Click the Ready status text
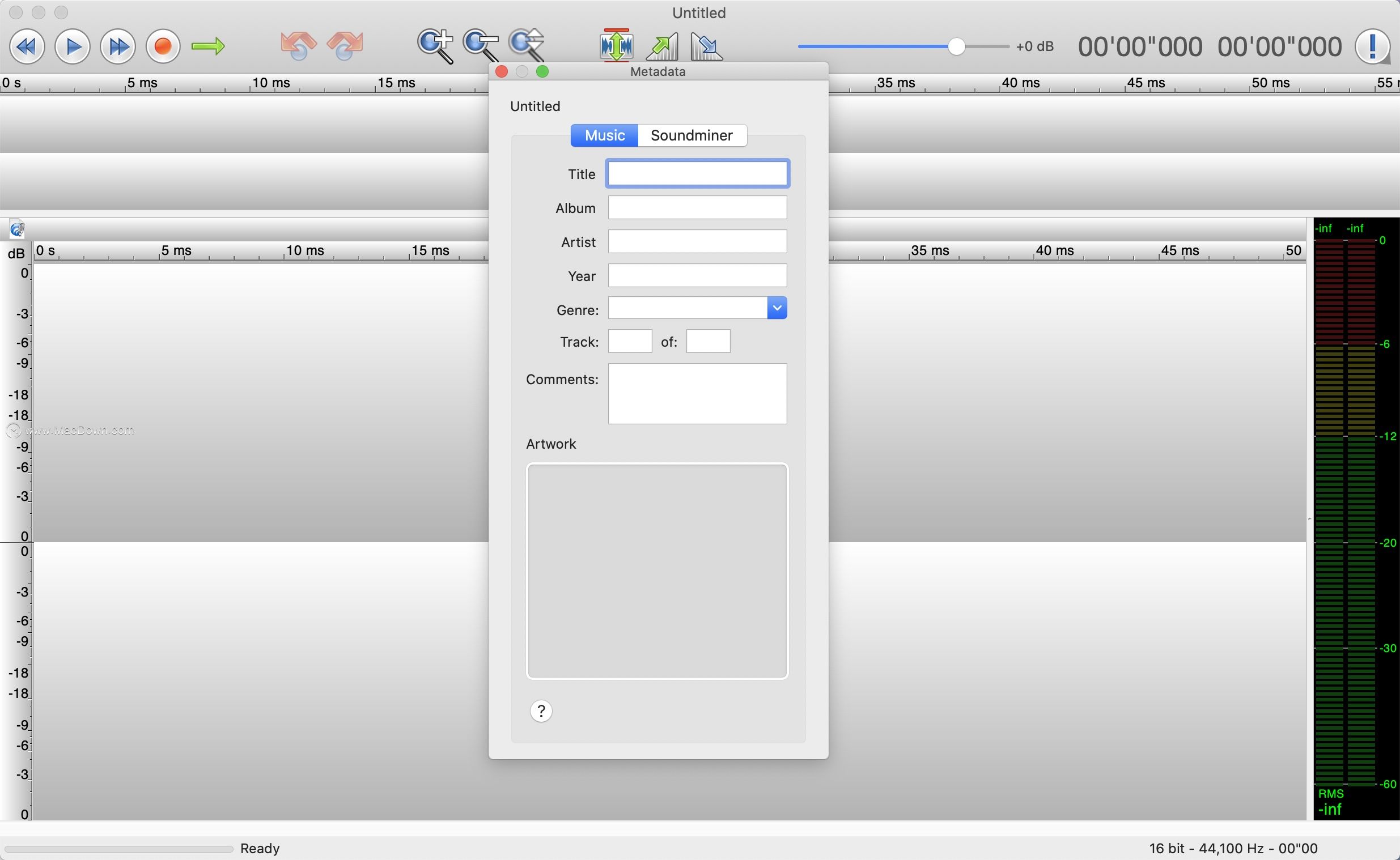1400x860 pixels. pos(260,849)
